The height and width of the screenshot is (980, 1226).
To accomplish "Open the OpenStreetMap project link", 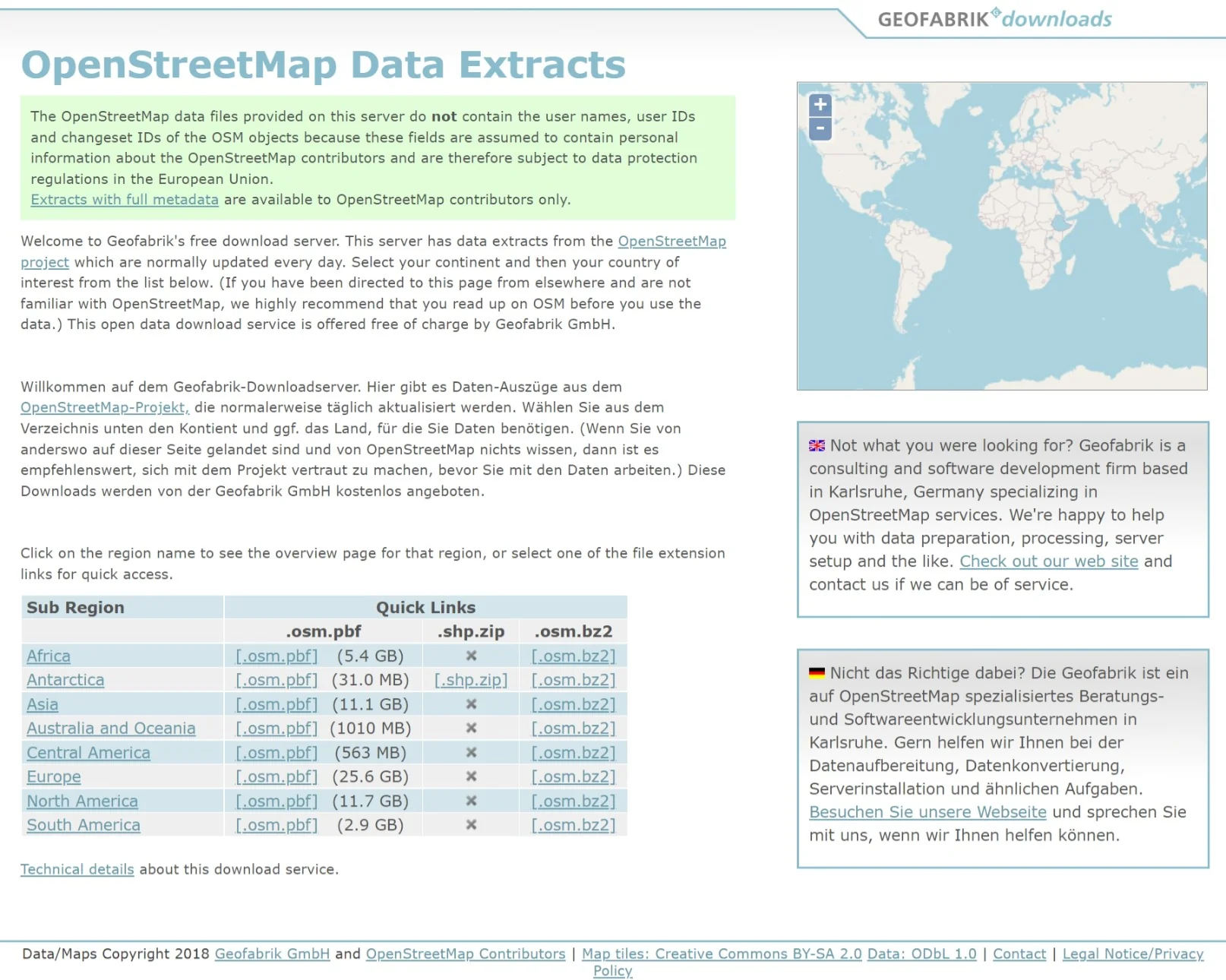I will (x=671, y=242).
